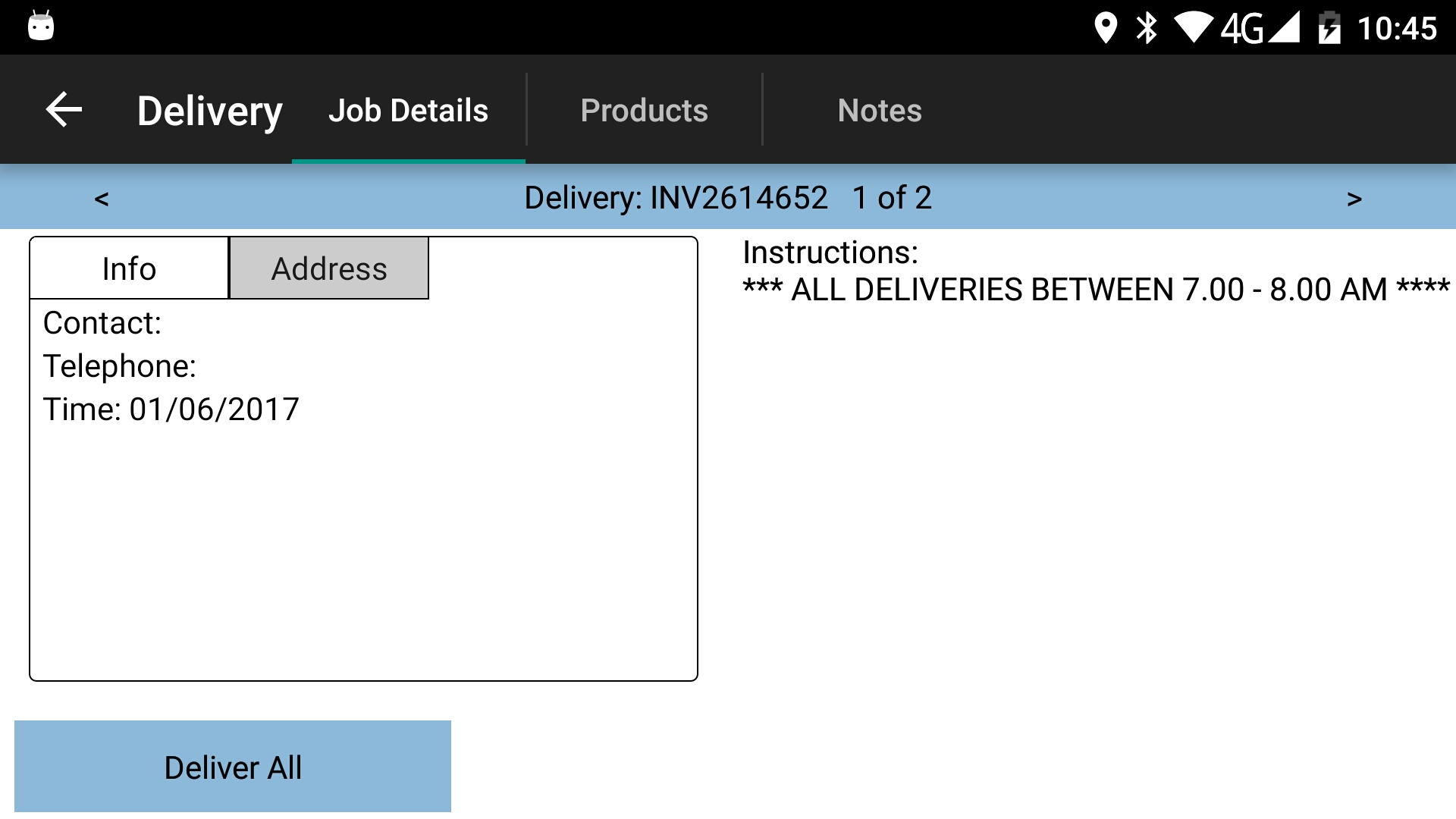The height and width of the screenshot is (819, 1456).
Task: Switch to the Products tab
Action: coord(644,110)
